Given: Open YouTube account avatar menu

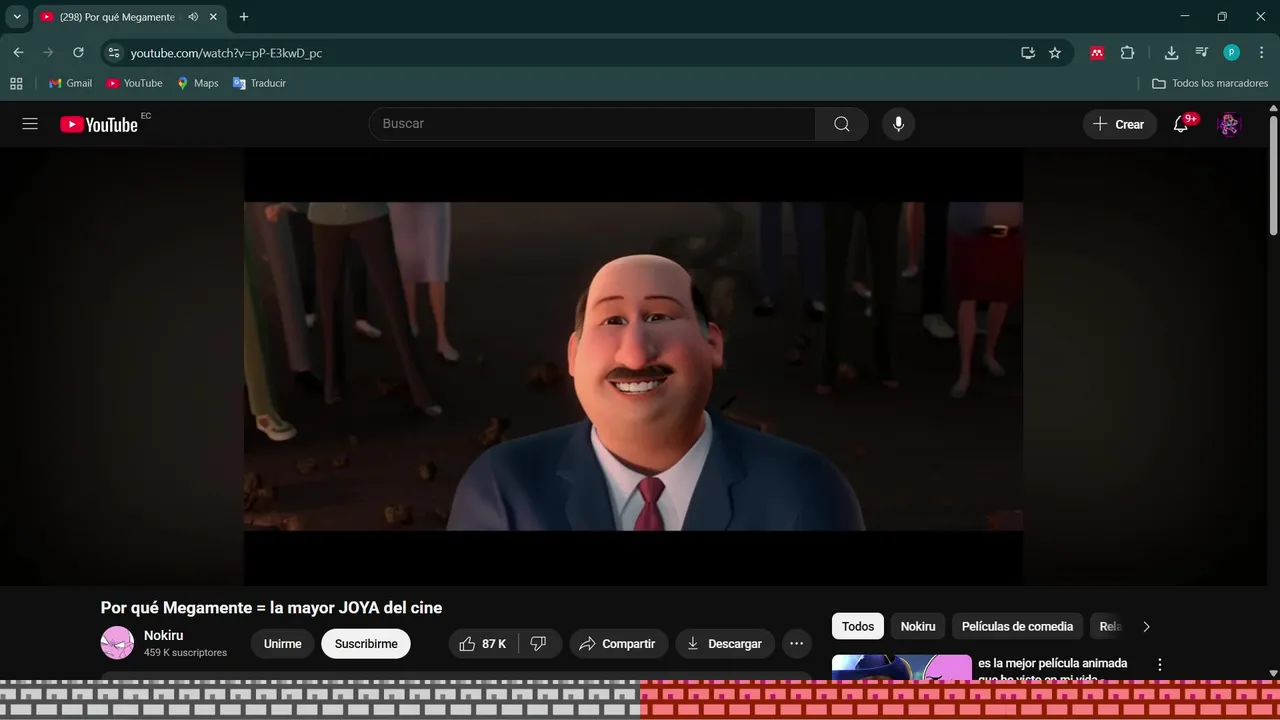Looking at the screenshot, I should pyautogui.click(x=1229, y=124).
